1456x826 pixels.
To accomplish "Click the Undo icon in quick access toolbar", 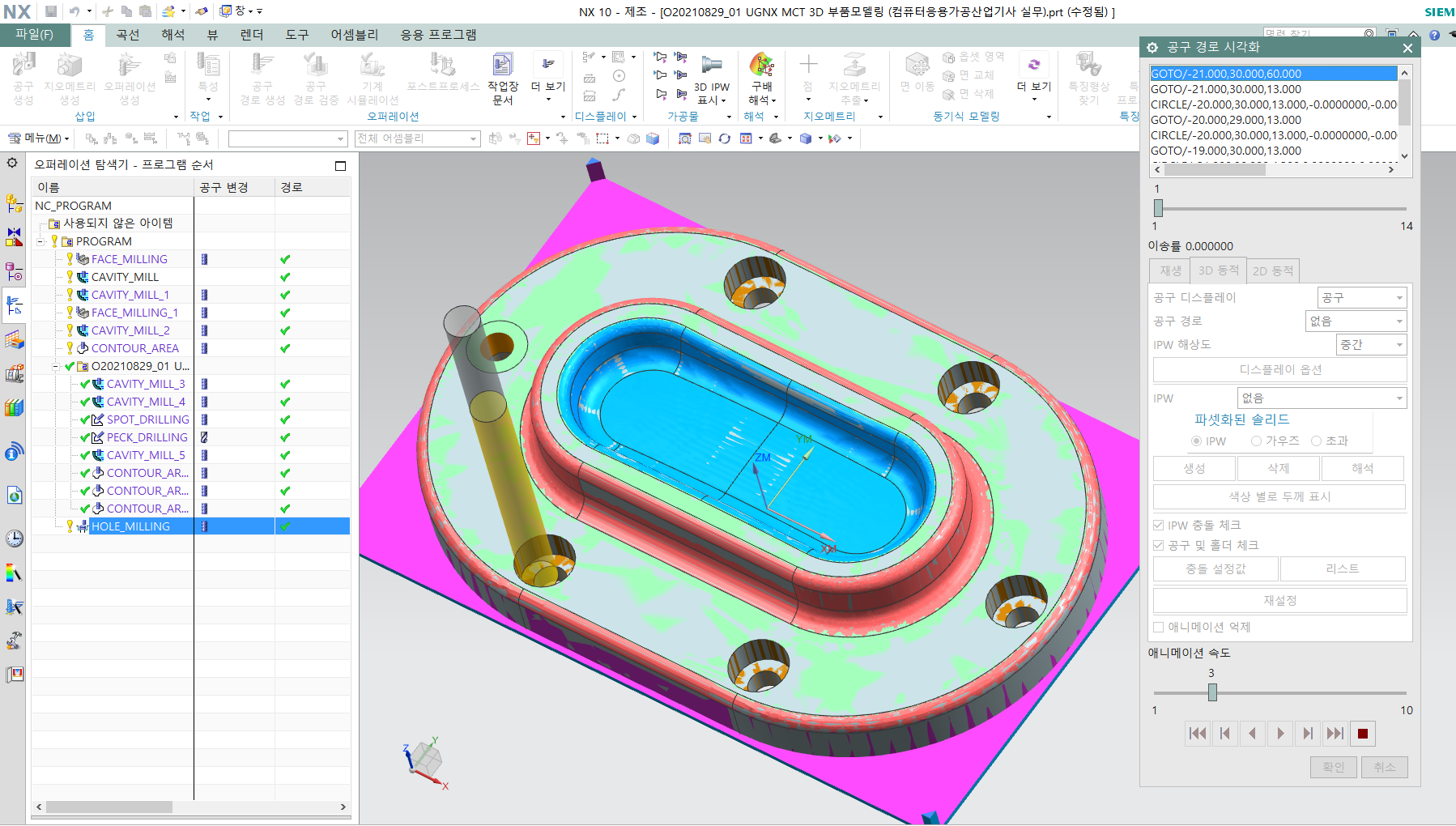I will point(74,11).
